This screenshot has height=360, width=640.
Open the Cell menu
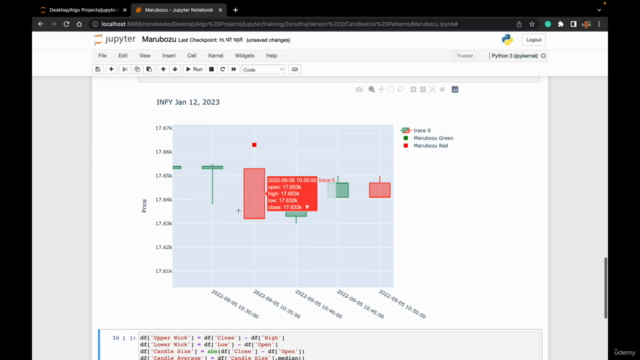tap(192, 56)
